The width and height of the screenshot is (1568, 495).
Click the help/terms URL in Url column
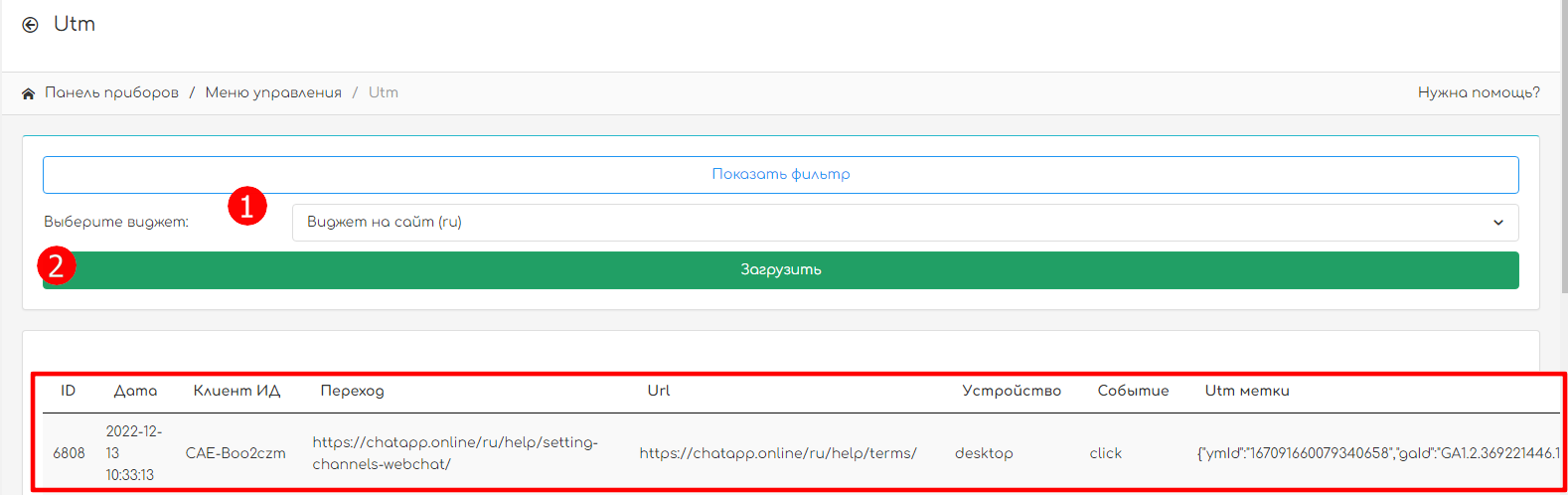tap(777, 453)
